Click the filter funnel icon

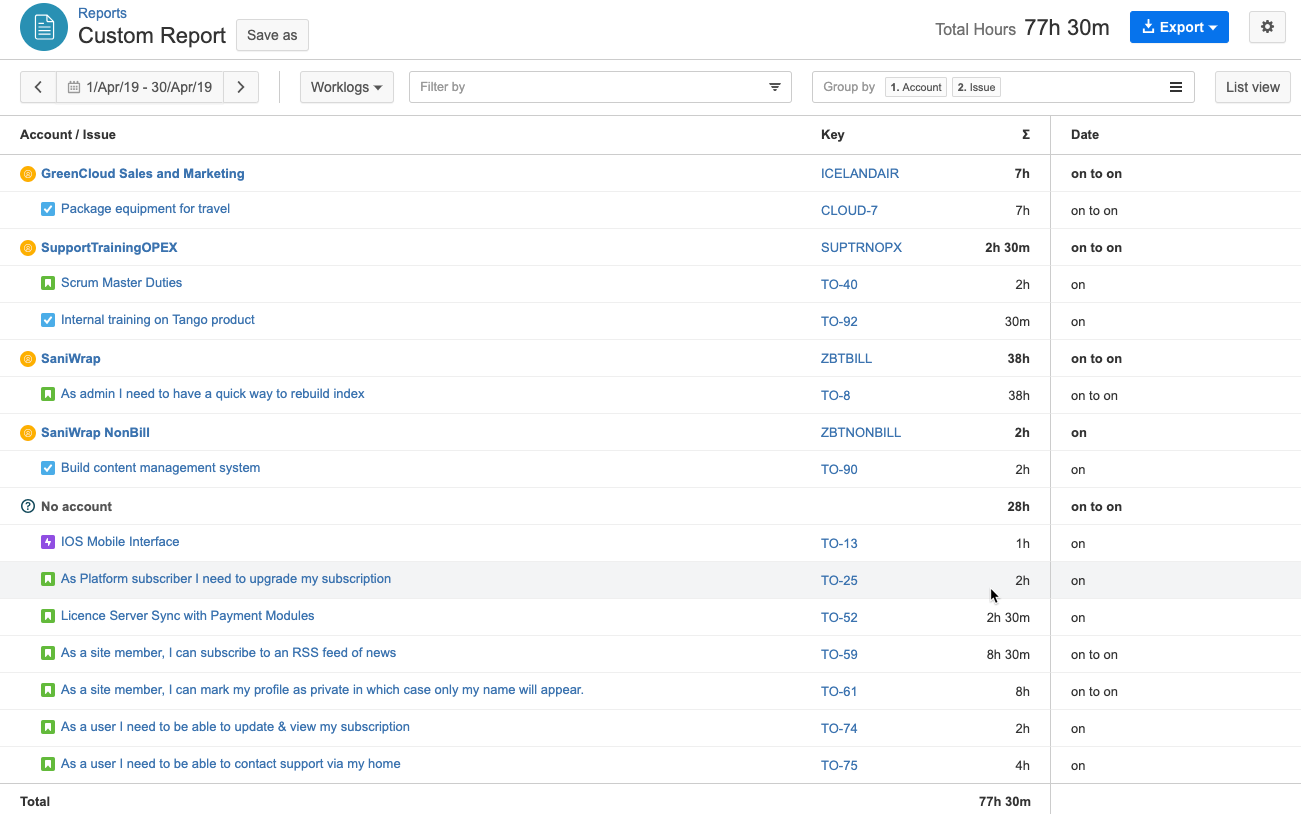(774, 87)
